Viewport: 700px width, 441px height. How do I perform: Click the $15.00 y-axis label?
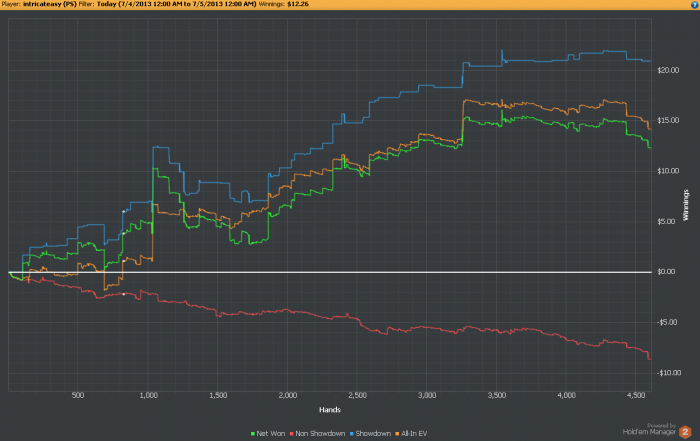[x=668, y=121]
